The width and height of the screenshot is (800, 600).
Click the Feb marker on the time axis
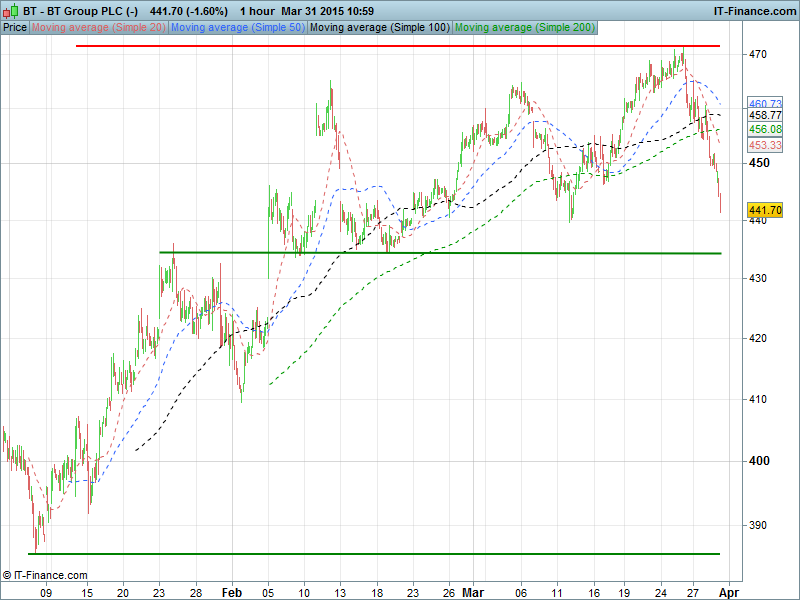(231, 591)
